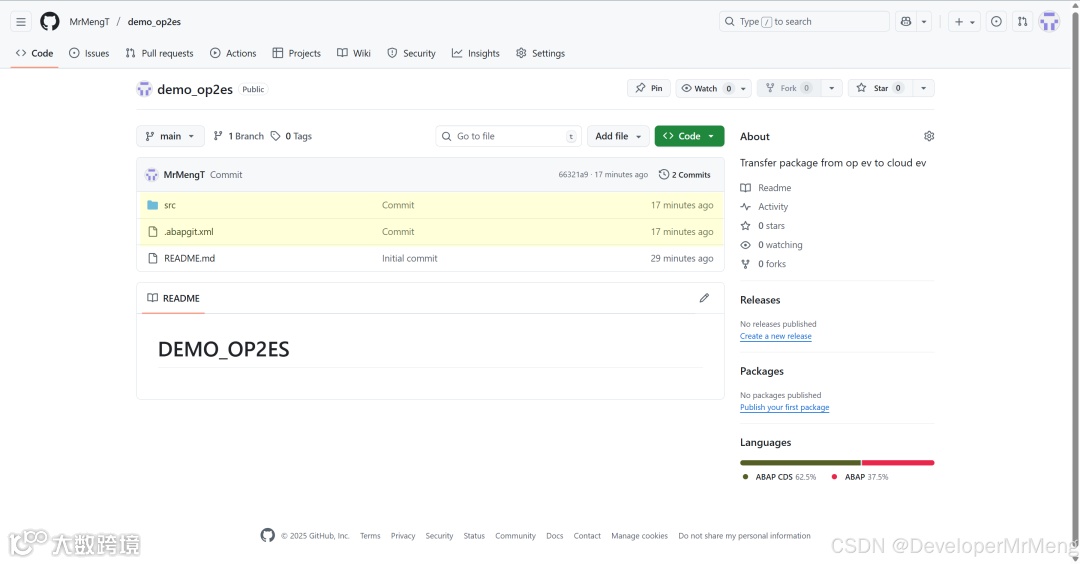Image resolution: width=1080 pixels, height=564 pixels.
Task: Open the Insights tab
Action: click(476, 53)
